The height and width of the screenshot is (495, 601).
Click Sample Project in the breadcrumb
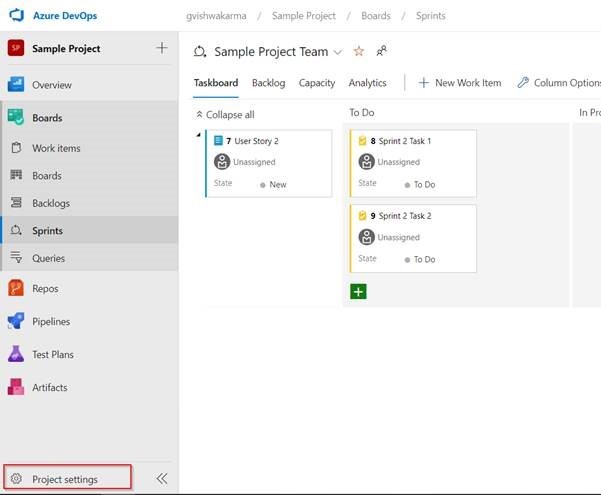[x=304, y=16]
